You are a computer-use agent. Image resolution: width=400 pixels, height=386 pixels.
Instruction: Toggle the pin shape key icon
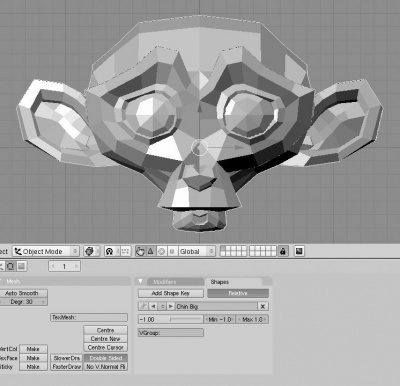143,306
